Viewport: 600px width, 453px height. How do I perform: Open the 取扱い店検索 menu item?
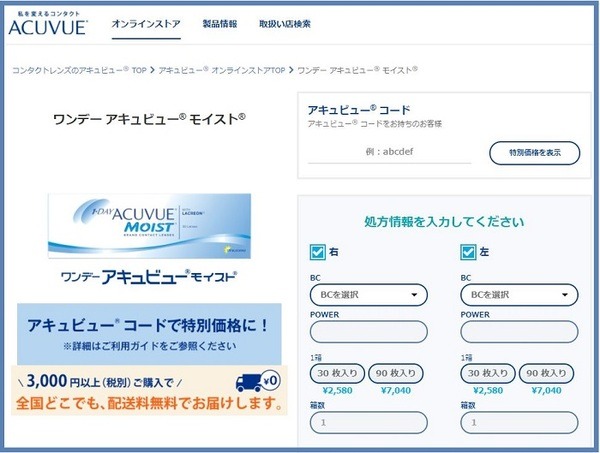(285, 24)
